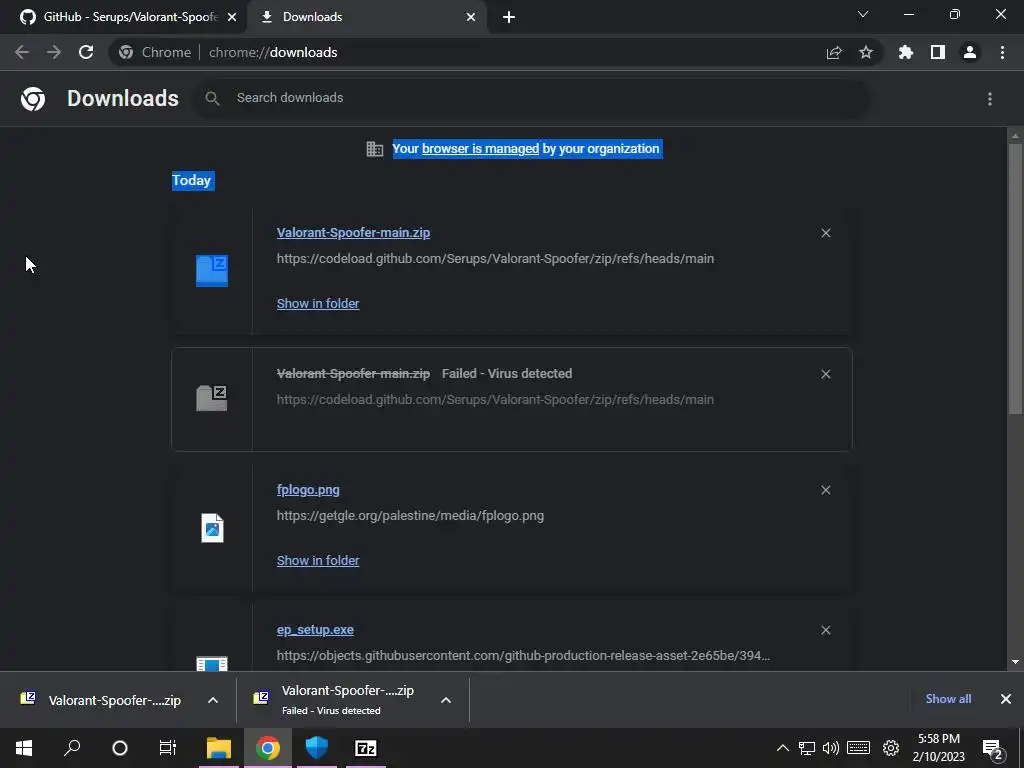The image size is (1024, 768).
Task: Click the codeload URL of the failed download
Action: (495, 400)
